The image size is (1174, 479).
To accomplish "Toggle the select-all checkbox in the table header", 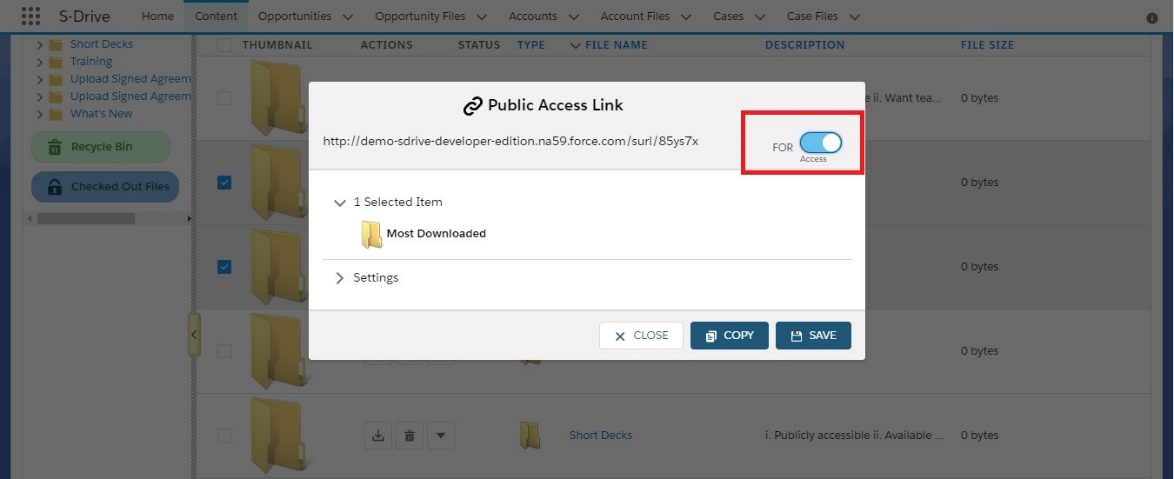I will 224,45.
